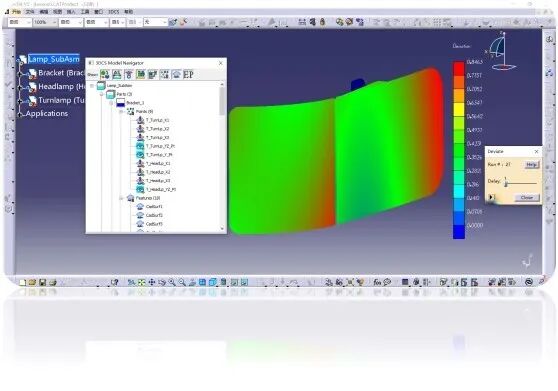
Task: Click the blue isometric view cube icon
Action: 212,282
